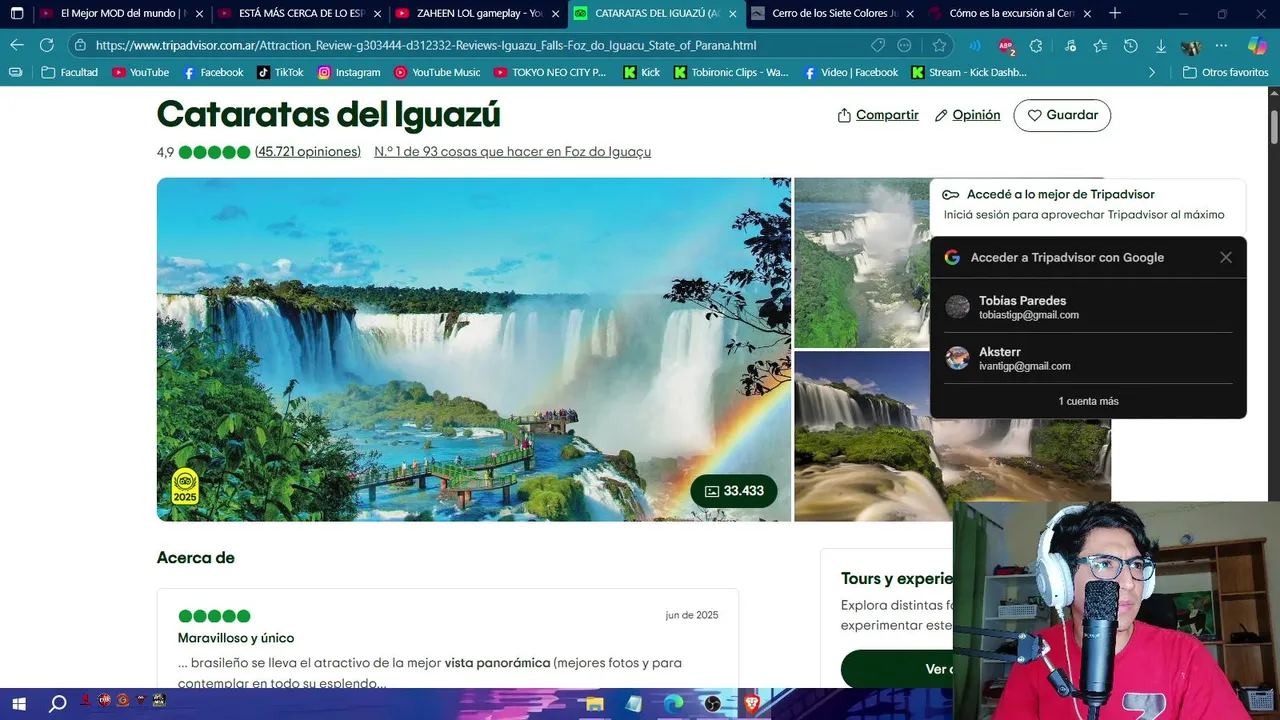1280x720 pixels.
Task: Open the Extensions puzzle icon
Action: coord(1036,46)
